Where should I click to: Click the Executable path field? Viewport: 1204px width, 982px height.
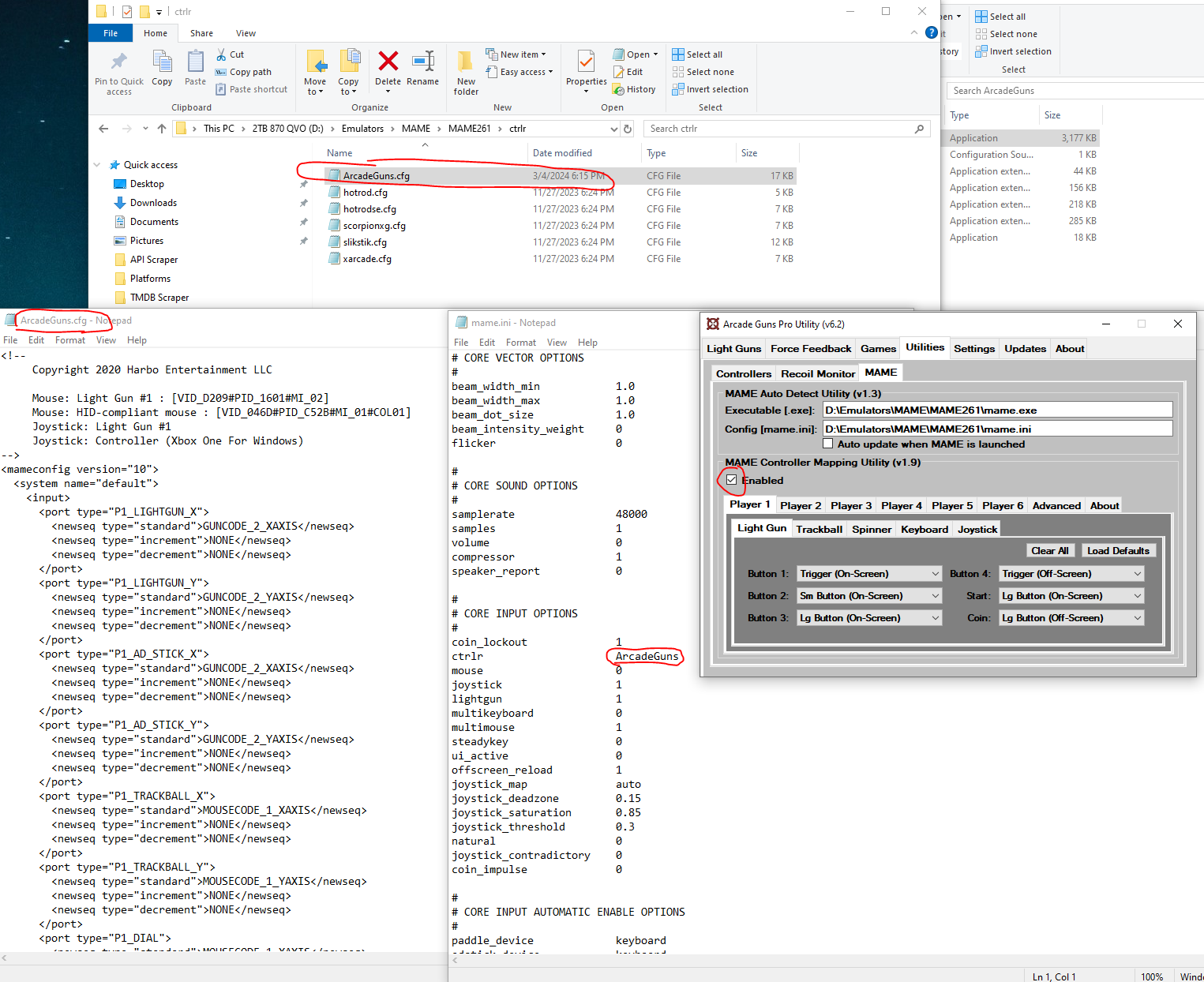[x=998, y=410]
